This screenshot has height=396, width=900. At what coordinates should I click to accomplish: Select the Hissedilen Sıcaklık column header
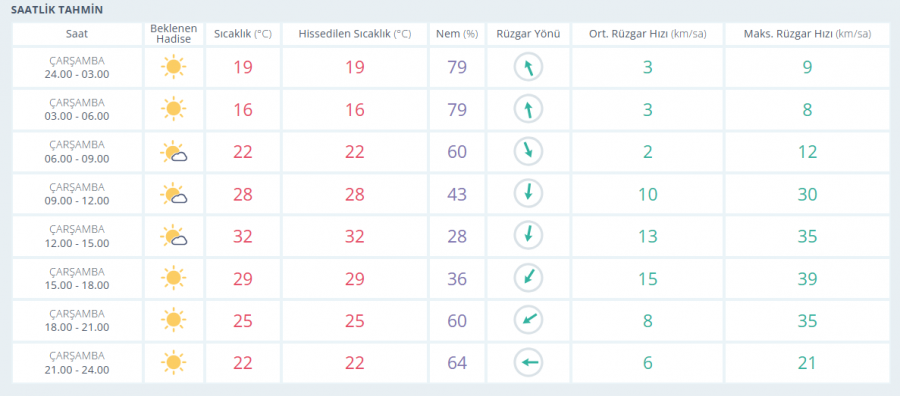click(x=355, y=34)
